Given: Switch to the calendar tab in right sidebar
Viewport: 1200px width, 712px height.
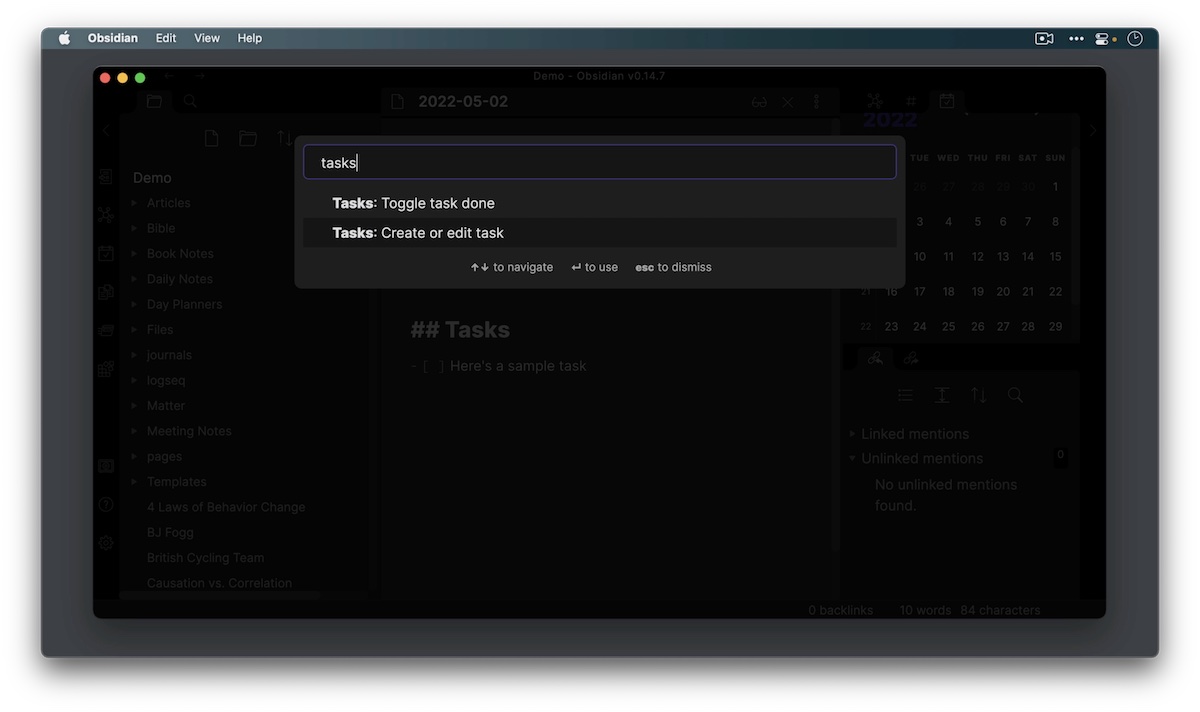Looking at the screenshot, I should pyautogui.click(x=946, y=101).
